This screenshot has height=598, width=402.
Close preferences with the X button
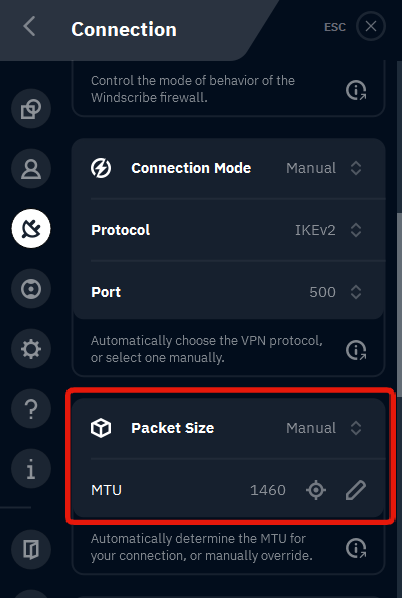(x=371, y=26)
